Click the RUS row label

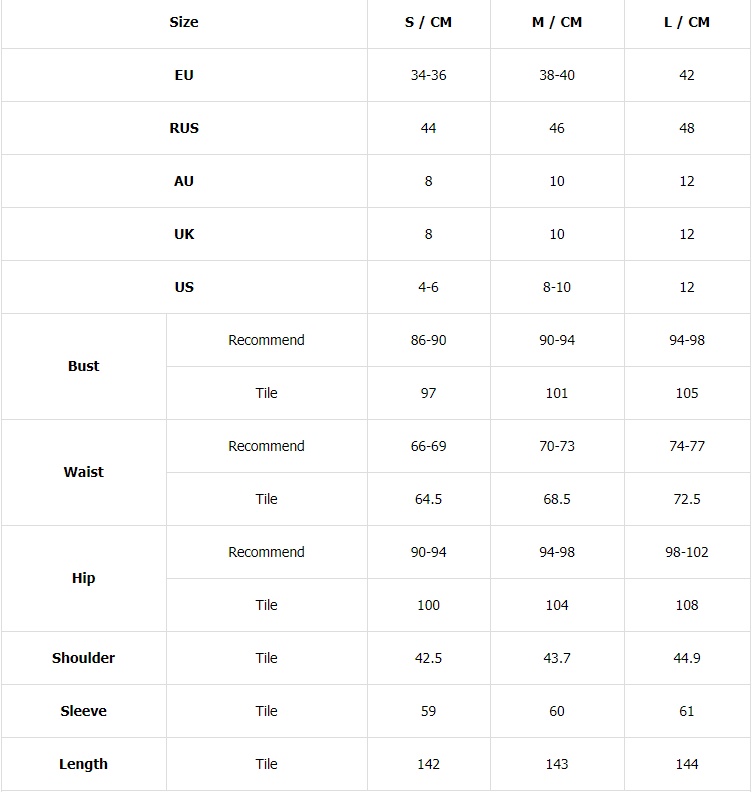tap(184, 128)
